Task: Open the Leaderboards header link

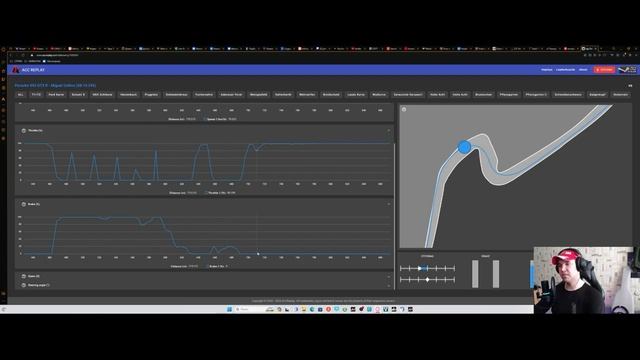Action: [x=565, y=70]
